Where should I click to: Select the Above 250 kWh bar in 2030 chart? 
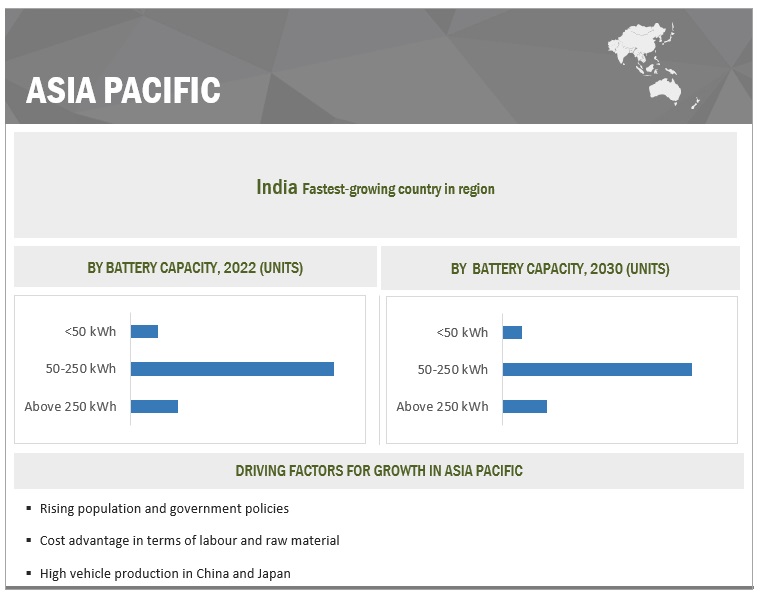coord(524,406)
